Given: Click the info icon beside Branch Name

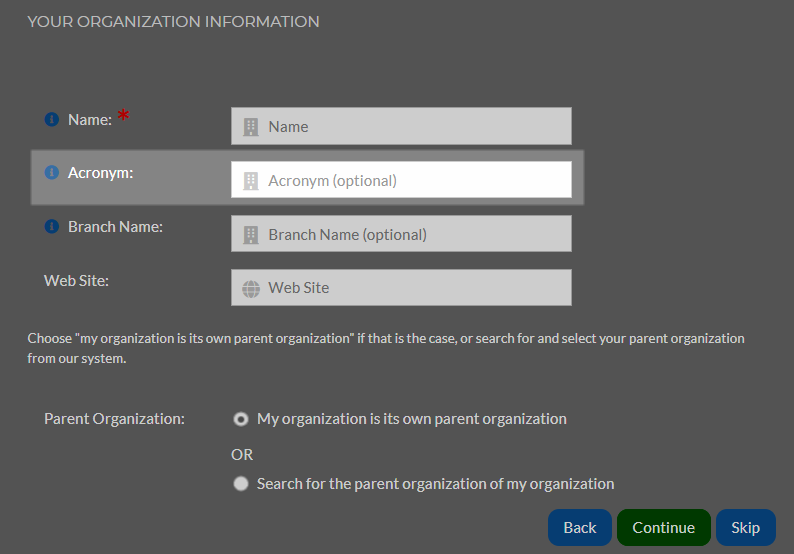Looking at the screenshot, I should (52, 226).
